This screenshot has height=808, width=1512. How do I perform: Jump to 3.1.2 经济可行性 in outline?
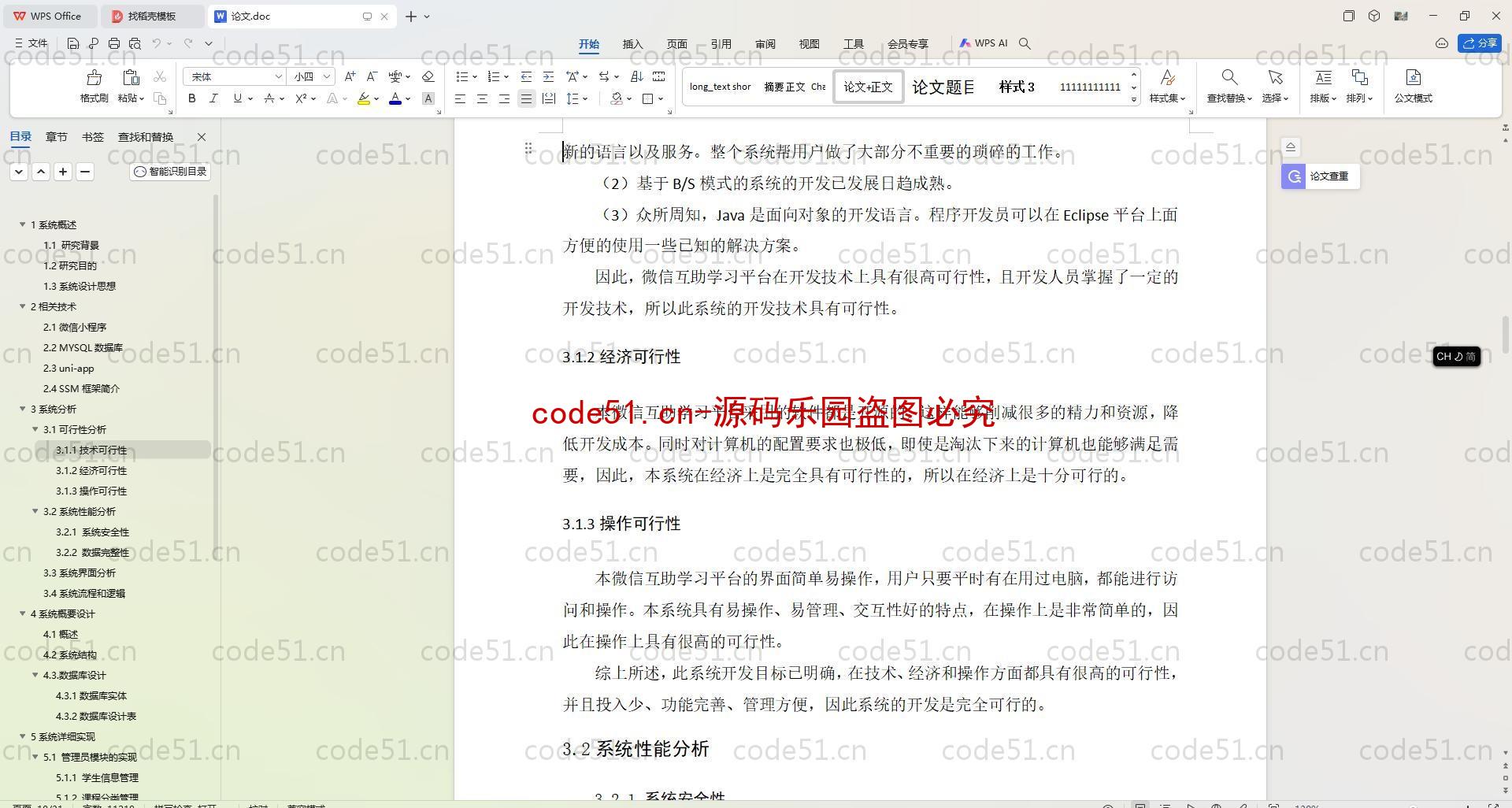coord(91,470)
